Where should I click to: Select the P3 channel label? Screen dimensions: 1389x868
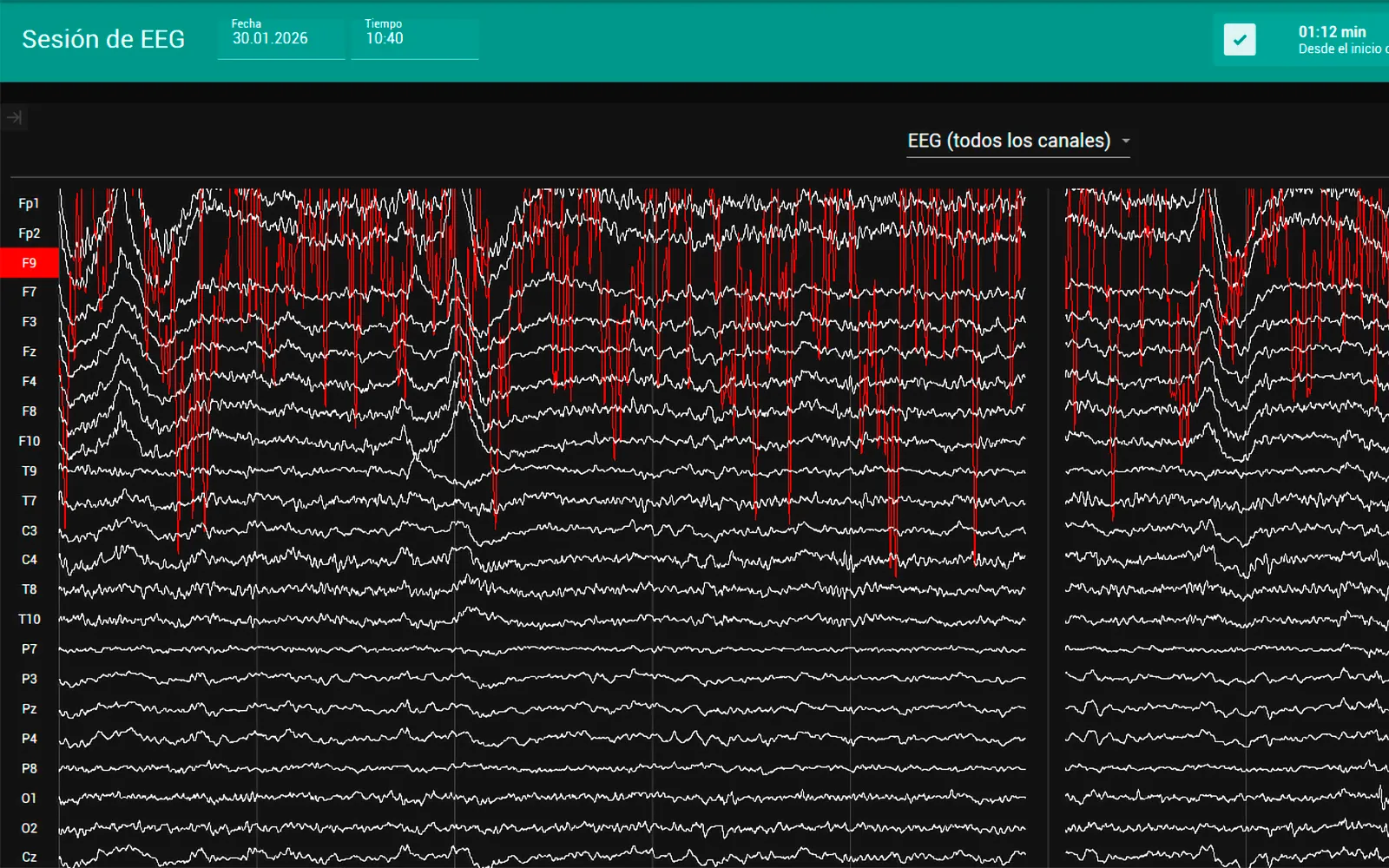coord(30,679)
